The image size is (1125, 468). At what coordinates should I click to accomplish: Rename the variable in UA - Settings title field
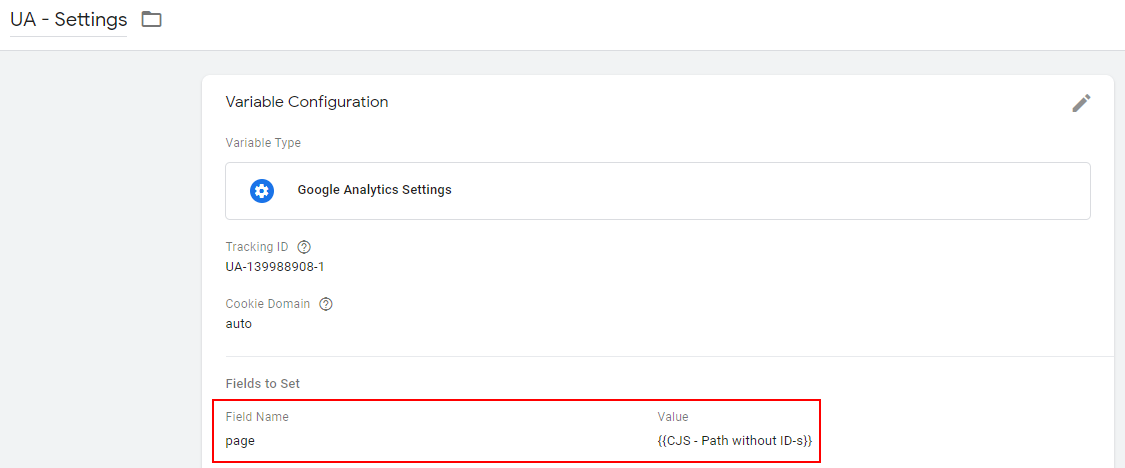(x=68, y=20)
